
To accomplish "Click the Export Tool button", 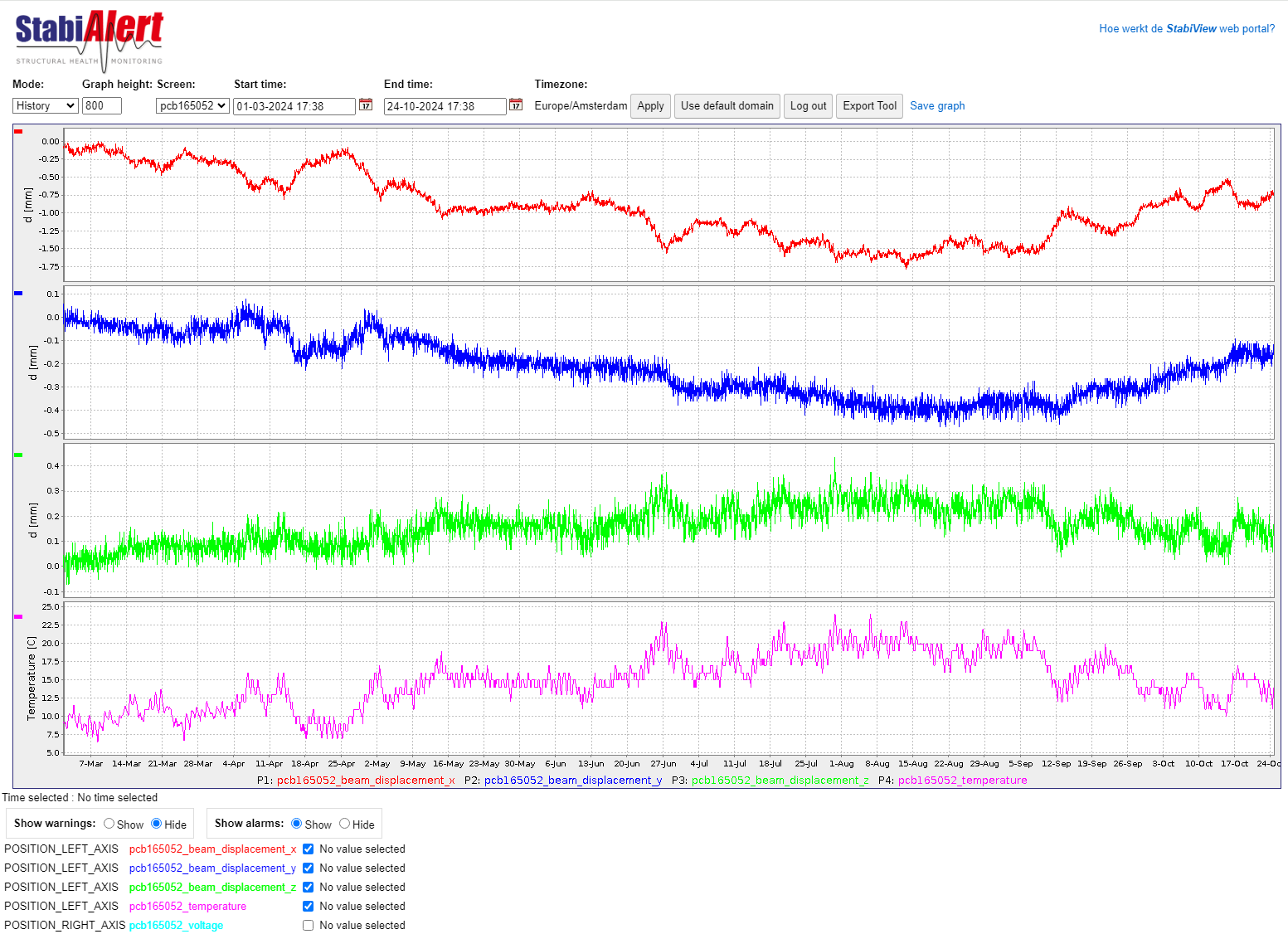I will [x=869, y=106].
